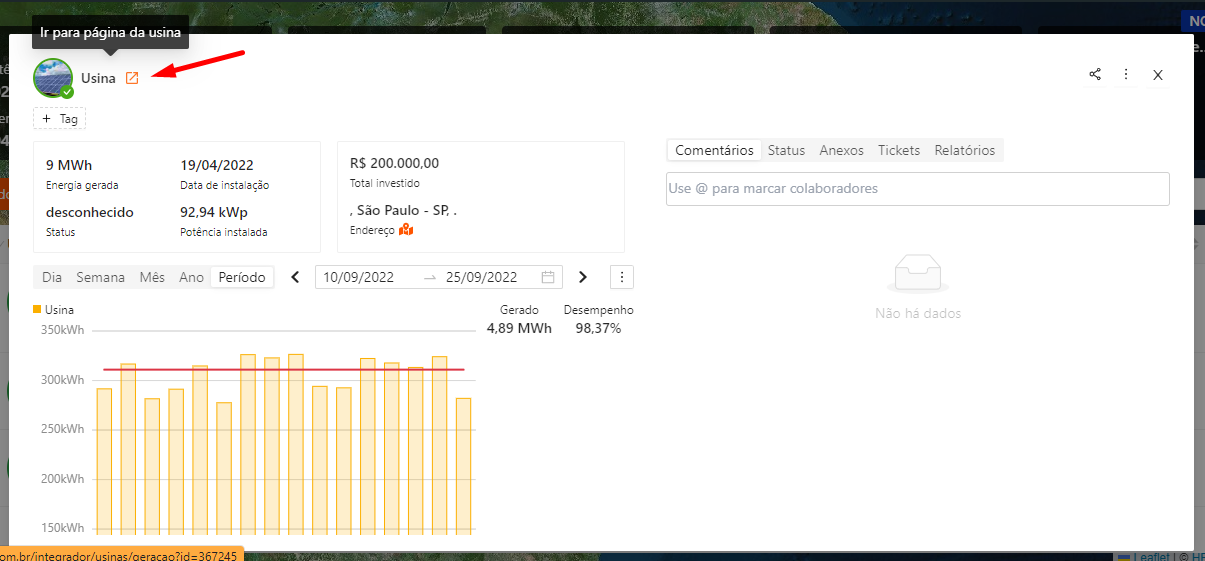Switch to the Anexos tab
The width and height of the screenshot is (1205, 561).
[841, 150]
